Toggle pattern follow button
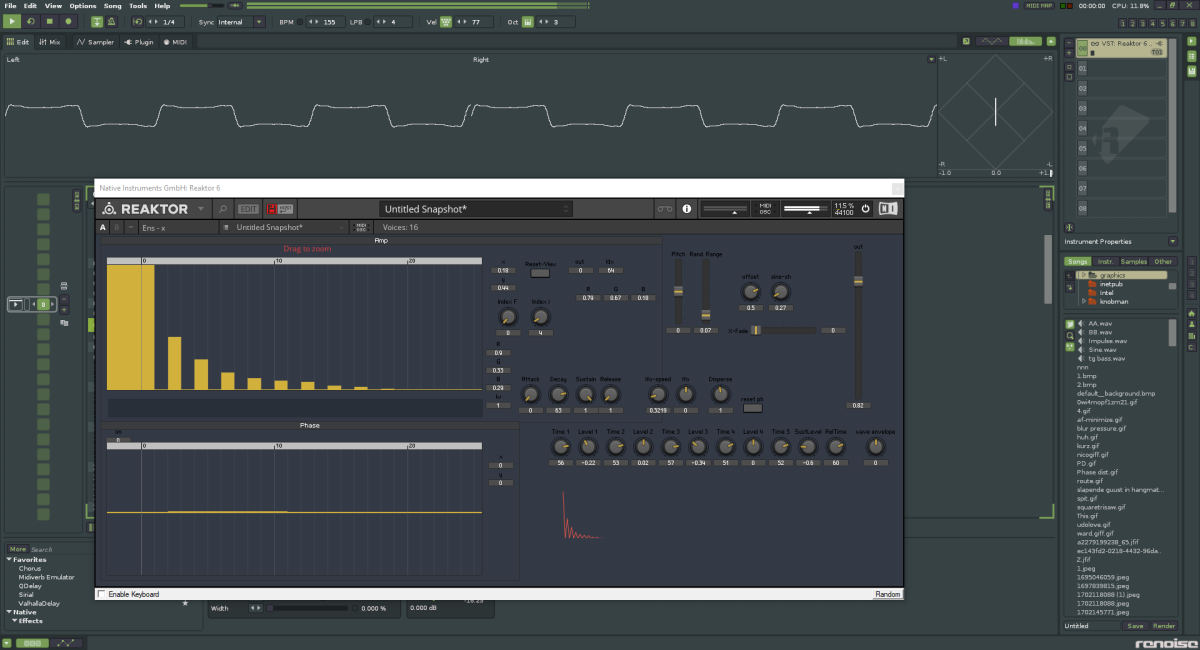Screen dimensions: 1200x650 point(96,21)
